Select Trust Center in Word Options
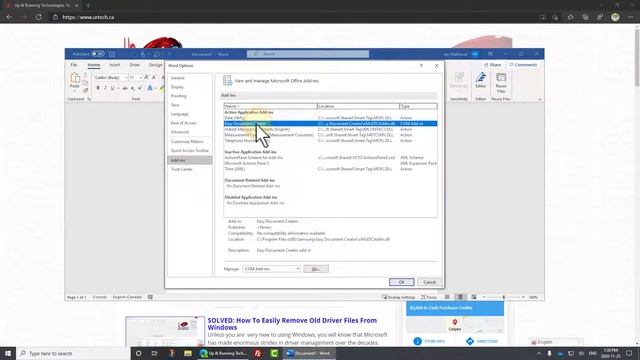Image resolution: width=640 pixels, height=360 pixels. 190,169
